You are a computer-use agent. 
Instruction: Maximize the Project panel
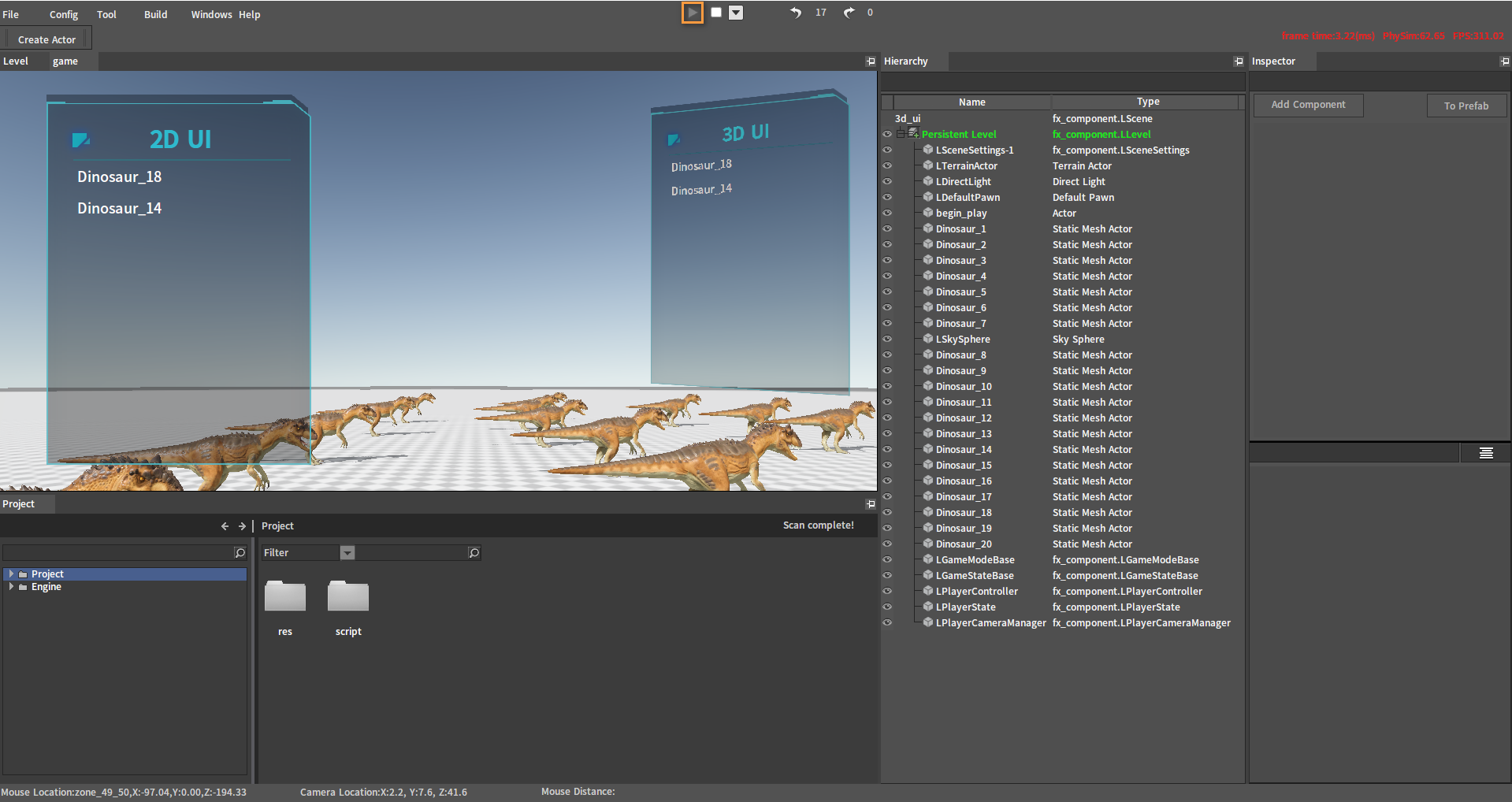click(871, 504)
